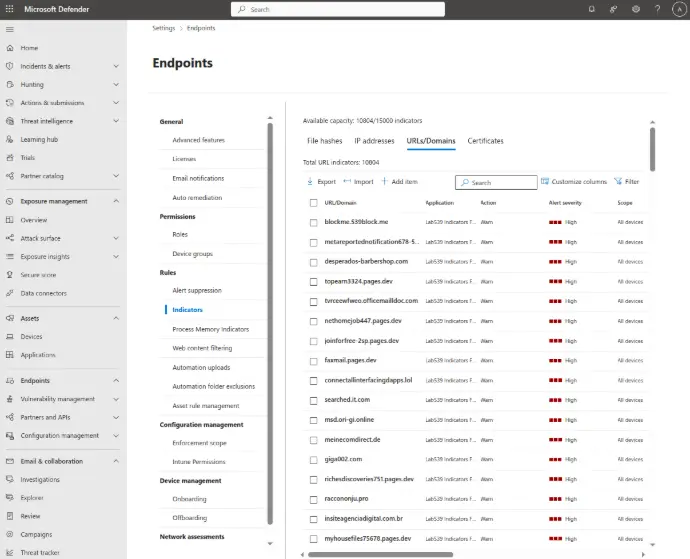Image resolution: width=690 pixels, height=559 pixels.
Task: Check the topeam3324.pages.dev row checkbox
Action: click(x=313, y=282)
